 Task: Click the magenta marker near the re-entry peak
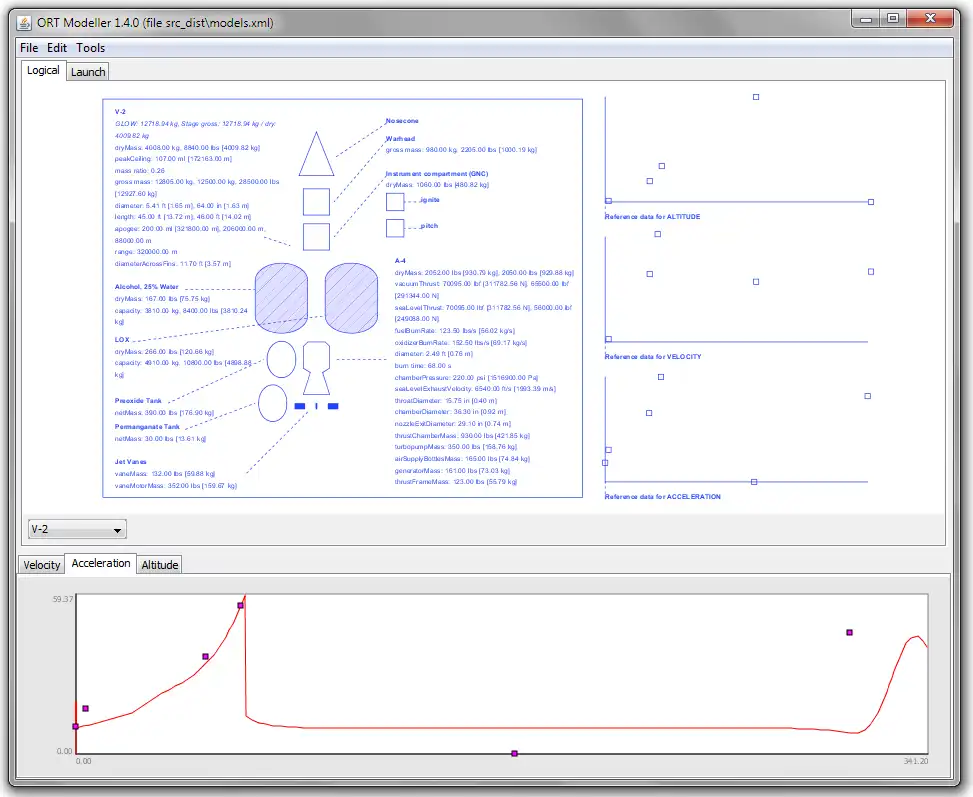pyautogui.click(x=850, y=633)
